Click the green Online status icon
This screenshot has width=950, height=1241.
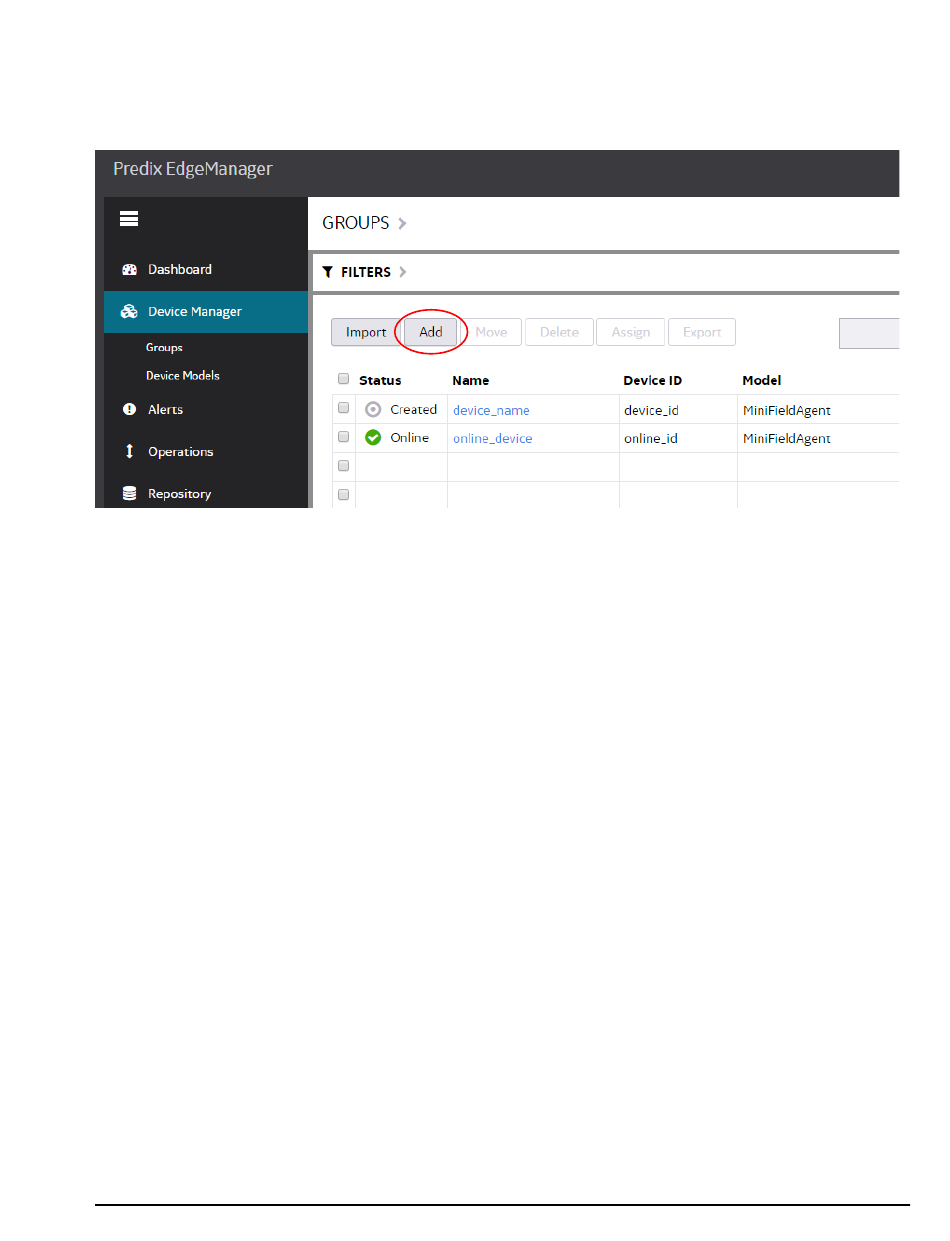[x=373, y=438]
